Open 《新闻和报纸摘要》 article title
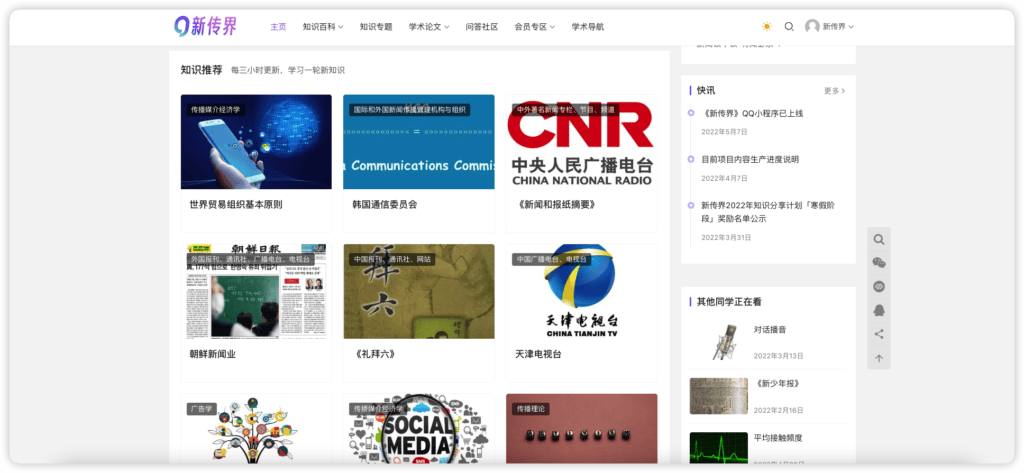 click(555, 204)
